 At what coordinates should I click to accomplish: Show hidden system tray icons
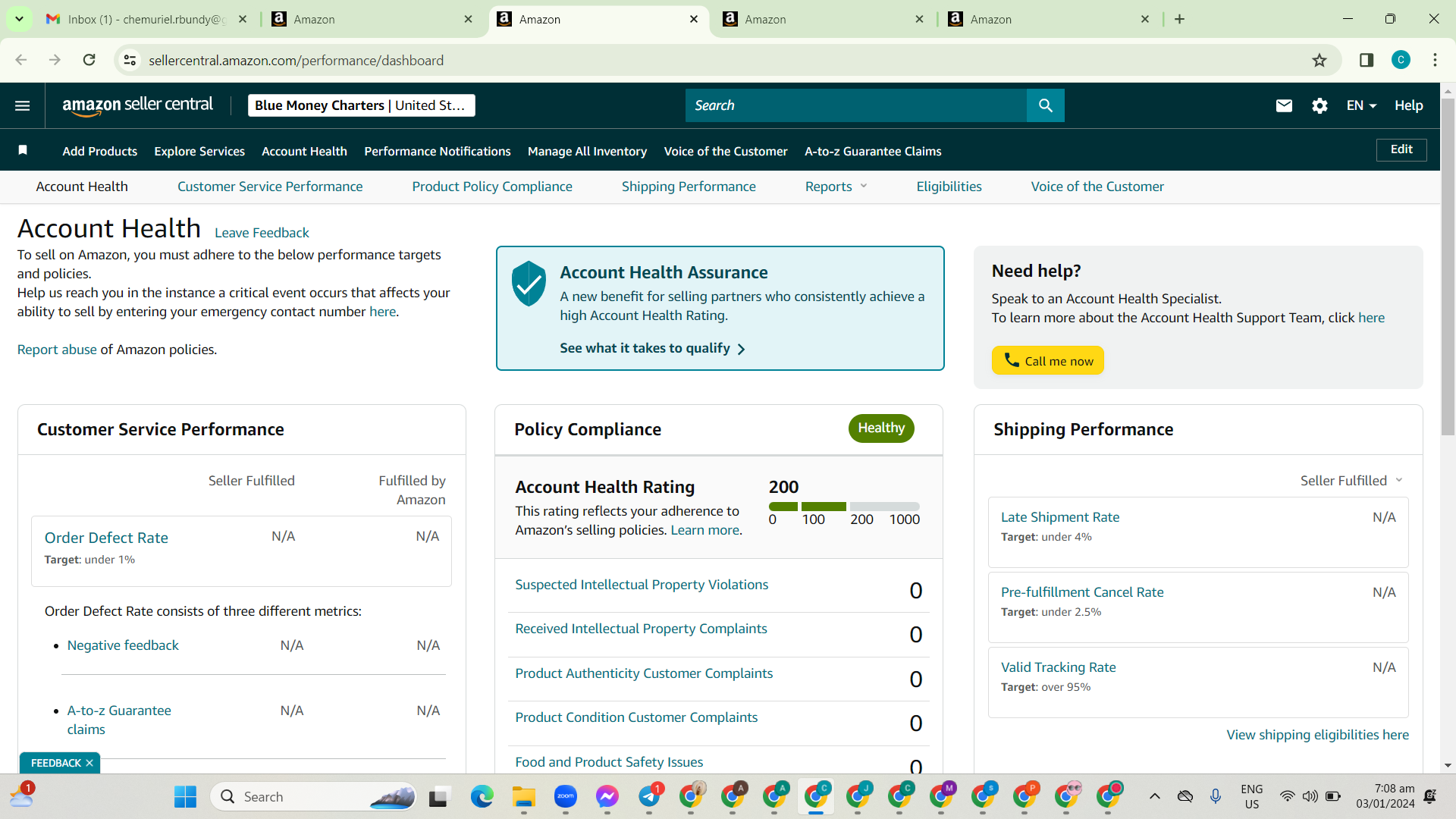click(1154, 795)
